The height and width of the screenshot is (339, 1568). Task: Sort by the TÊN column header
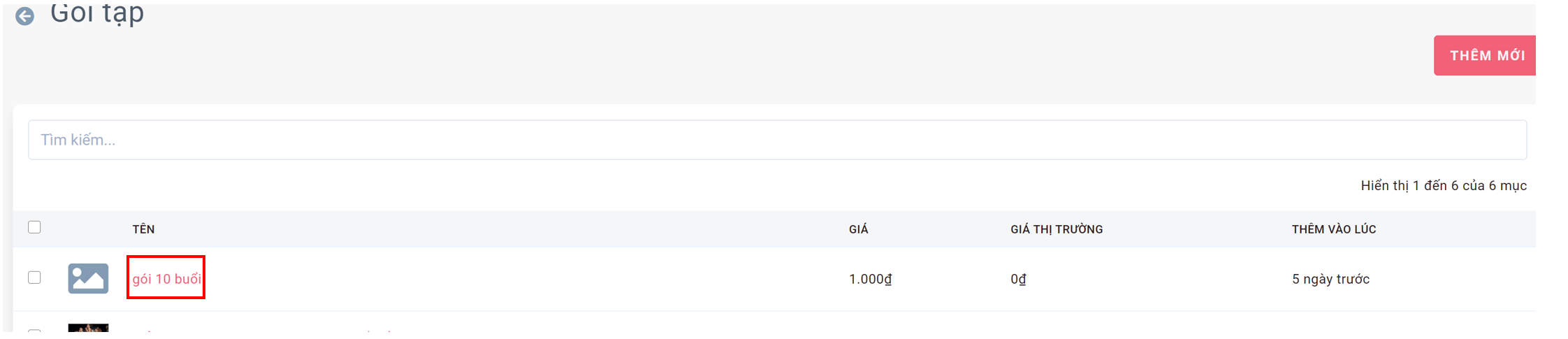point(144,229)
